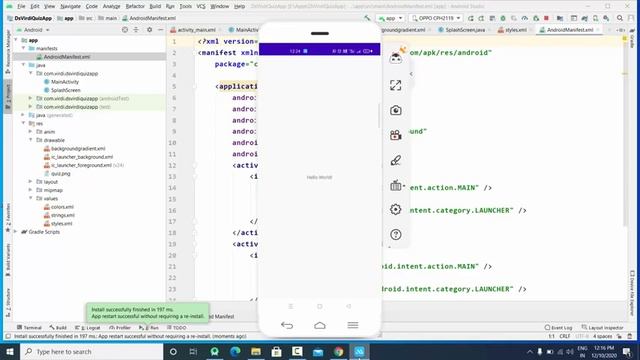Viewport: 640px width, 360px height.
Task: Select MainActivity in project tree
Action: click(64, 82)
